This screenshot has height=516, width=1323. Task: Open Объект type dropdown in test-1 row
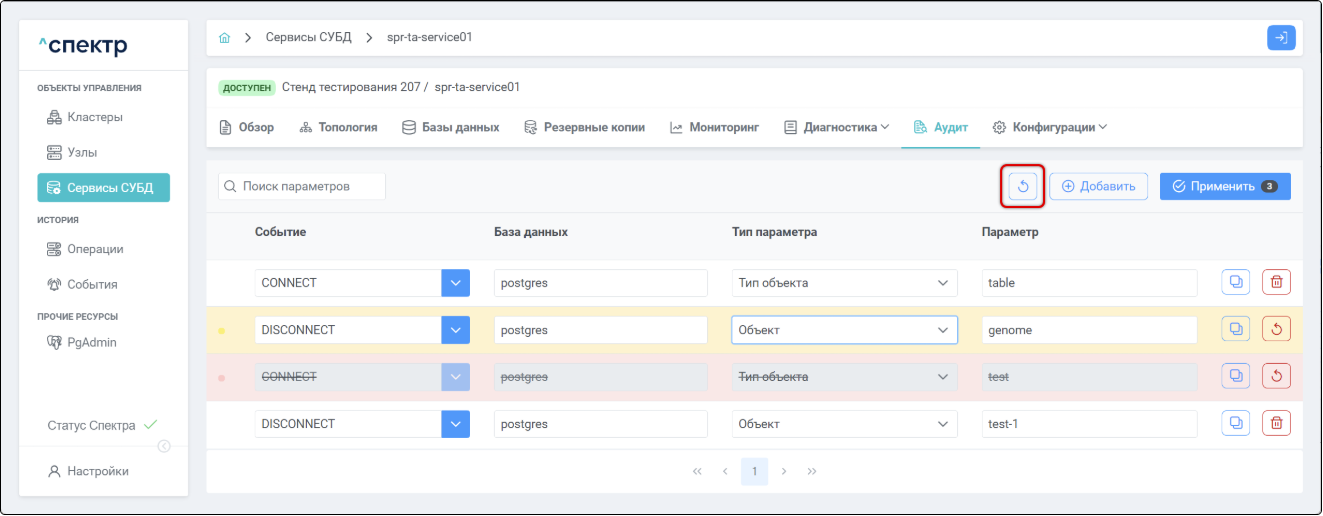(x=942, y=424)
